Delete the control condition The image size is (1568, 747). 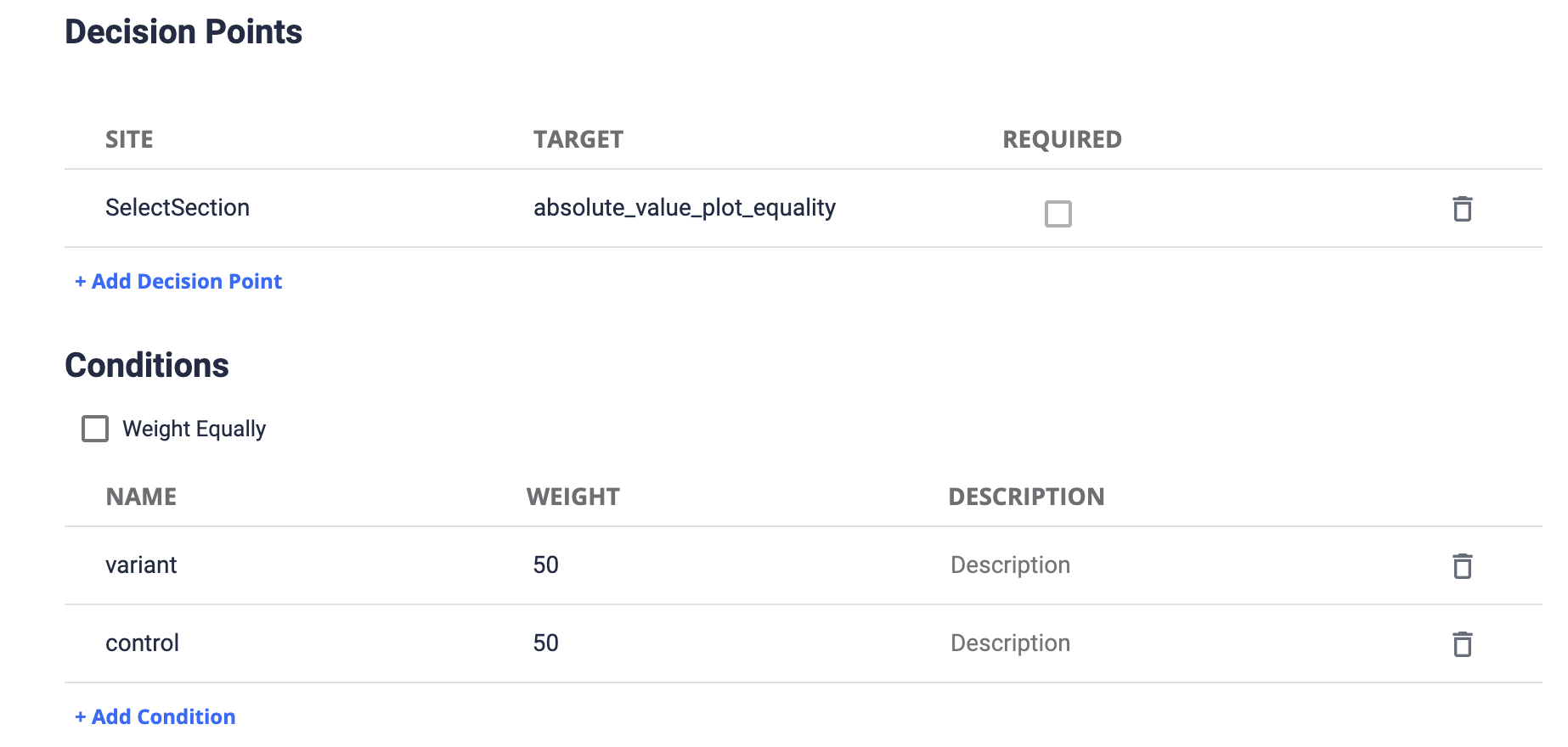coord(1463,643)
